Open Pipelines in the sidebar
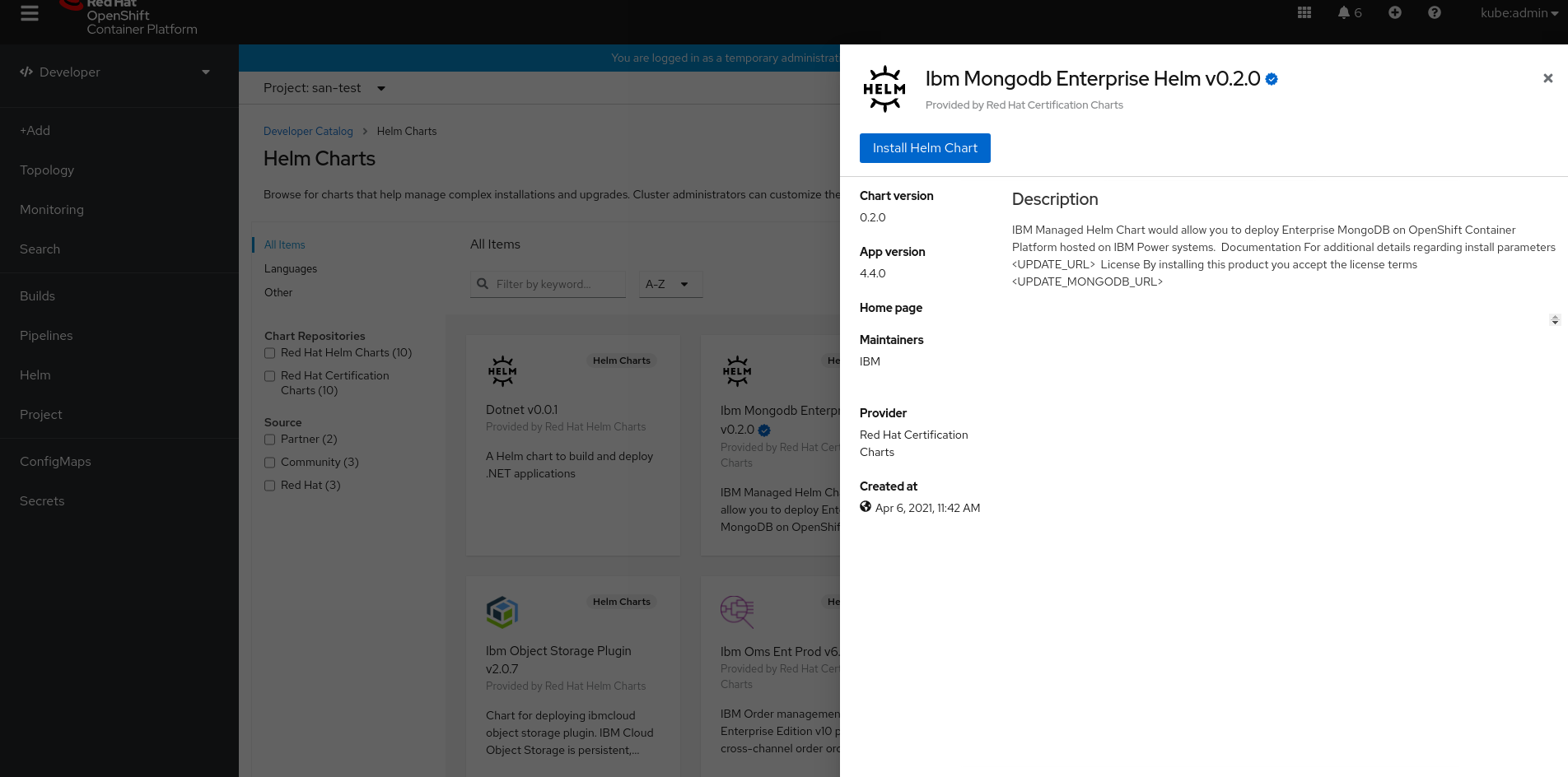 click(119, 336)
